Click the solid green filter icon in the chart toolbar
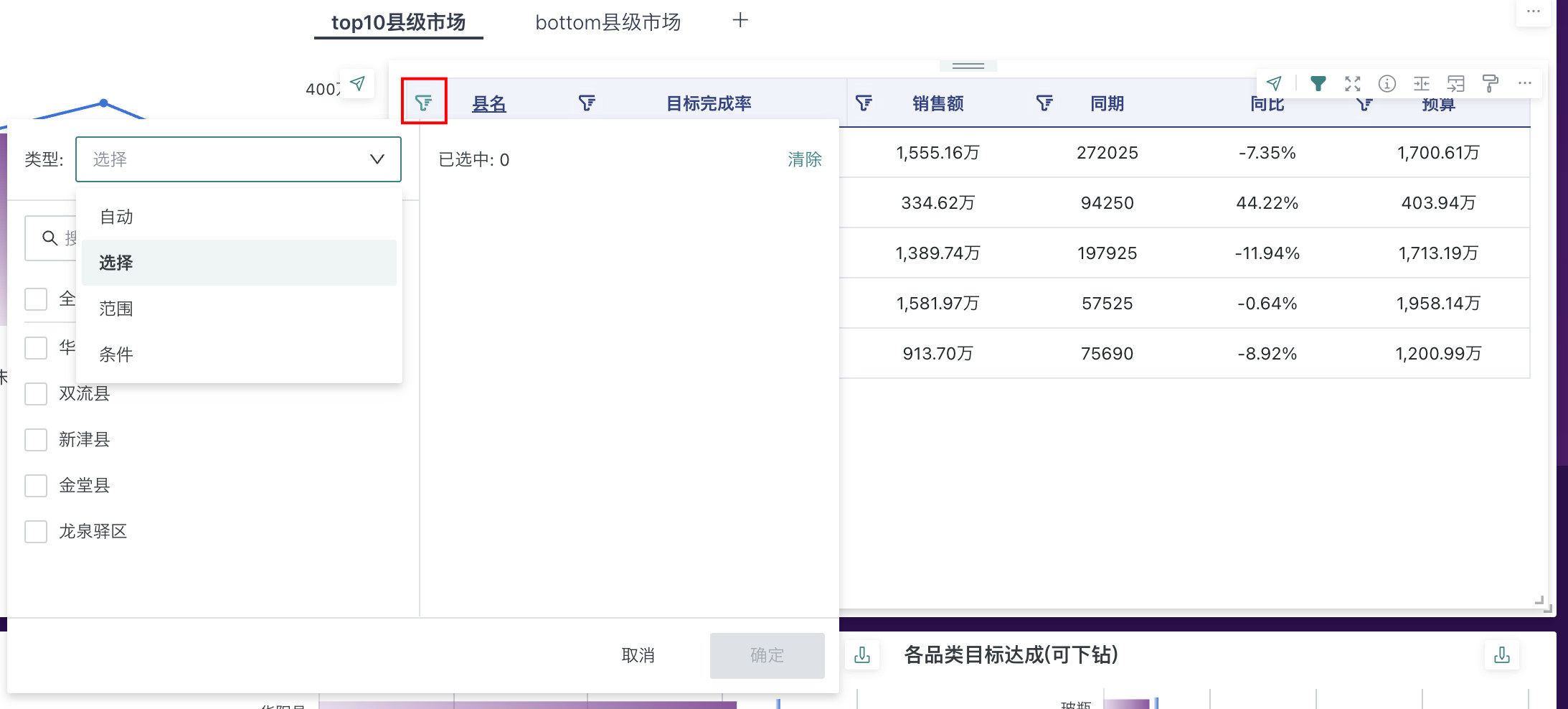The width and height of the screenshot is (1568, 709). click(x=1318, y=84)
